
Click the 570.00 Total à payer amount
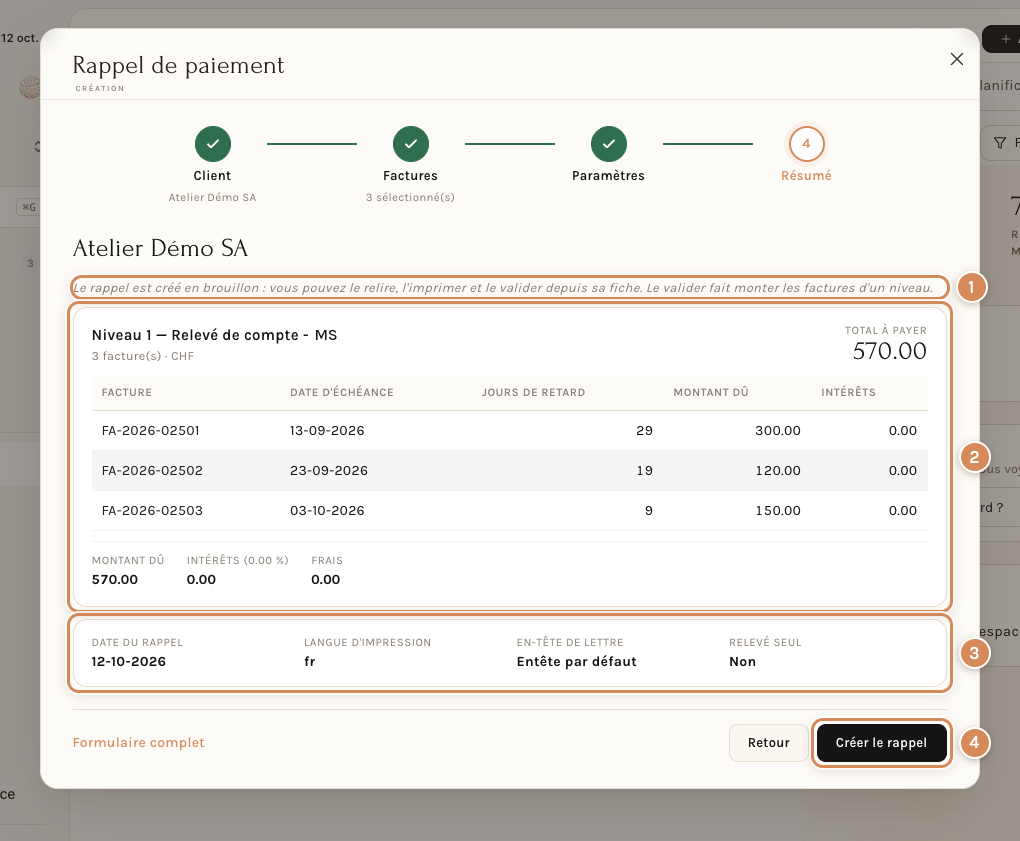(x=889, y=351)
